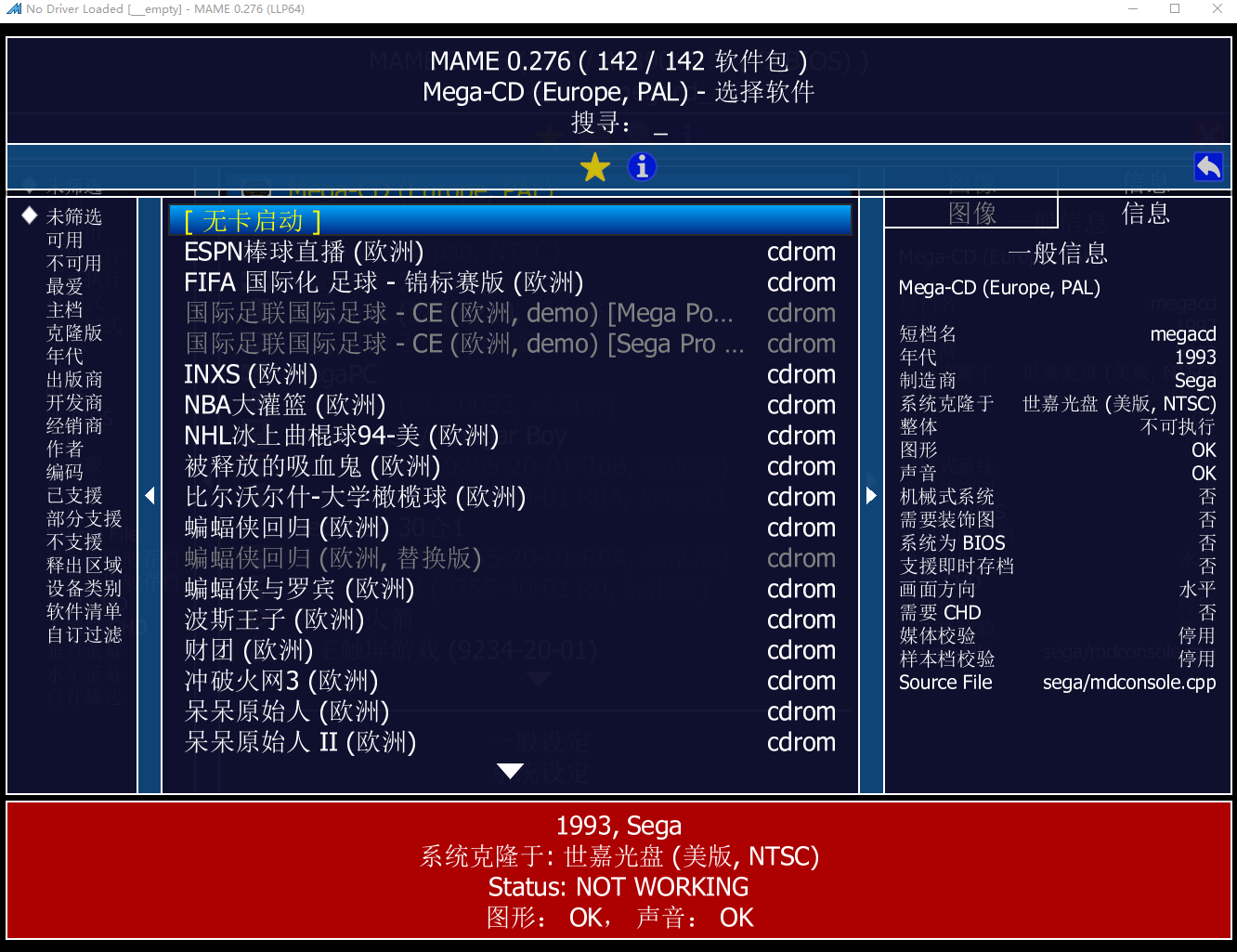The height and width of the screenshot is (952, 1237).
Task: Select the 软件清单 filter
Action: 85,611
